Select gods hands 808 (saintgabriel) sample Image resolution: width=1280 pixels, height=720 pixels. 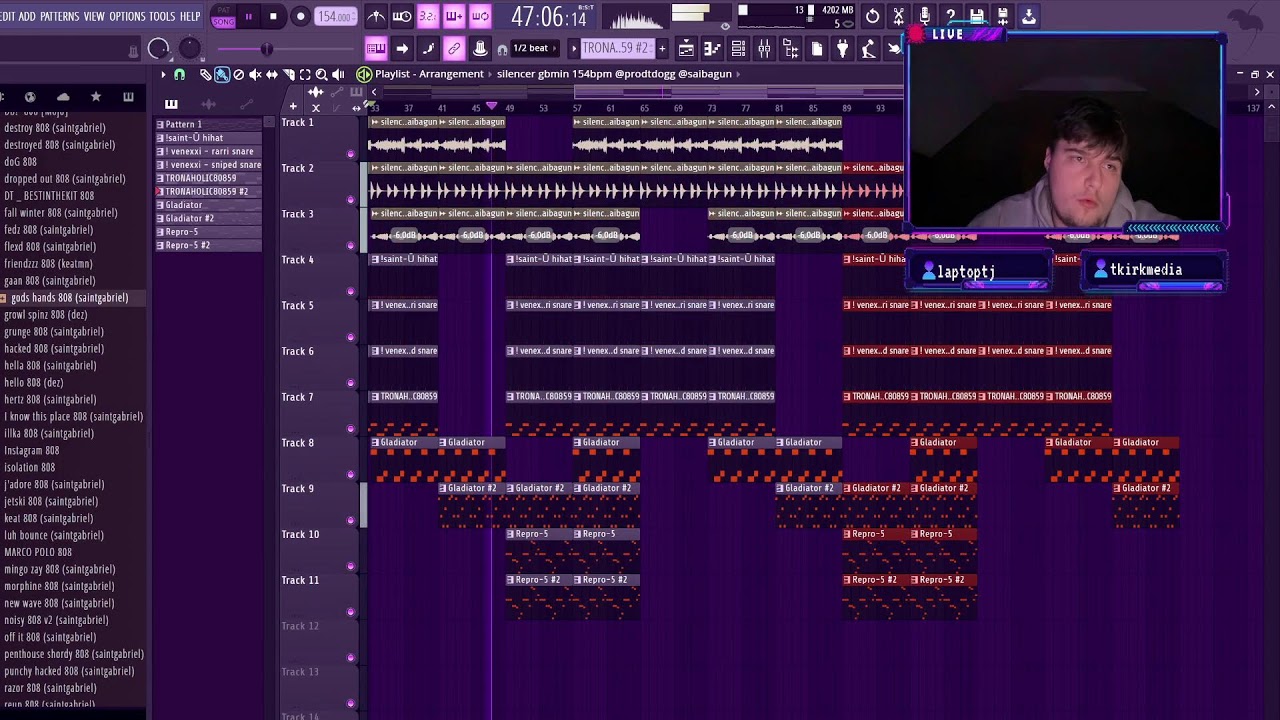point(69,298)
